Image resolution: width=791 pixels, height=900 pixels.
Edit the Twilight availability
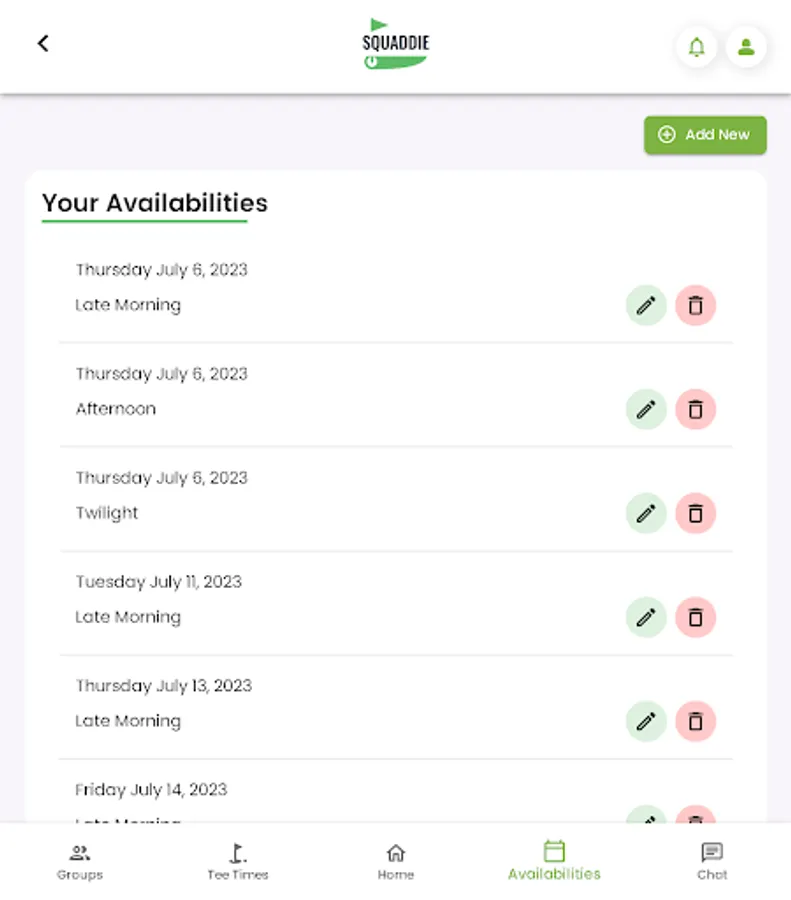(646, 513)
